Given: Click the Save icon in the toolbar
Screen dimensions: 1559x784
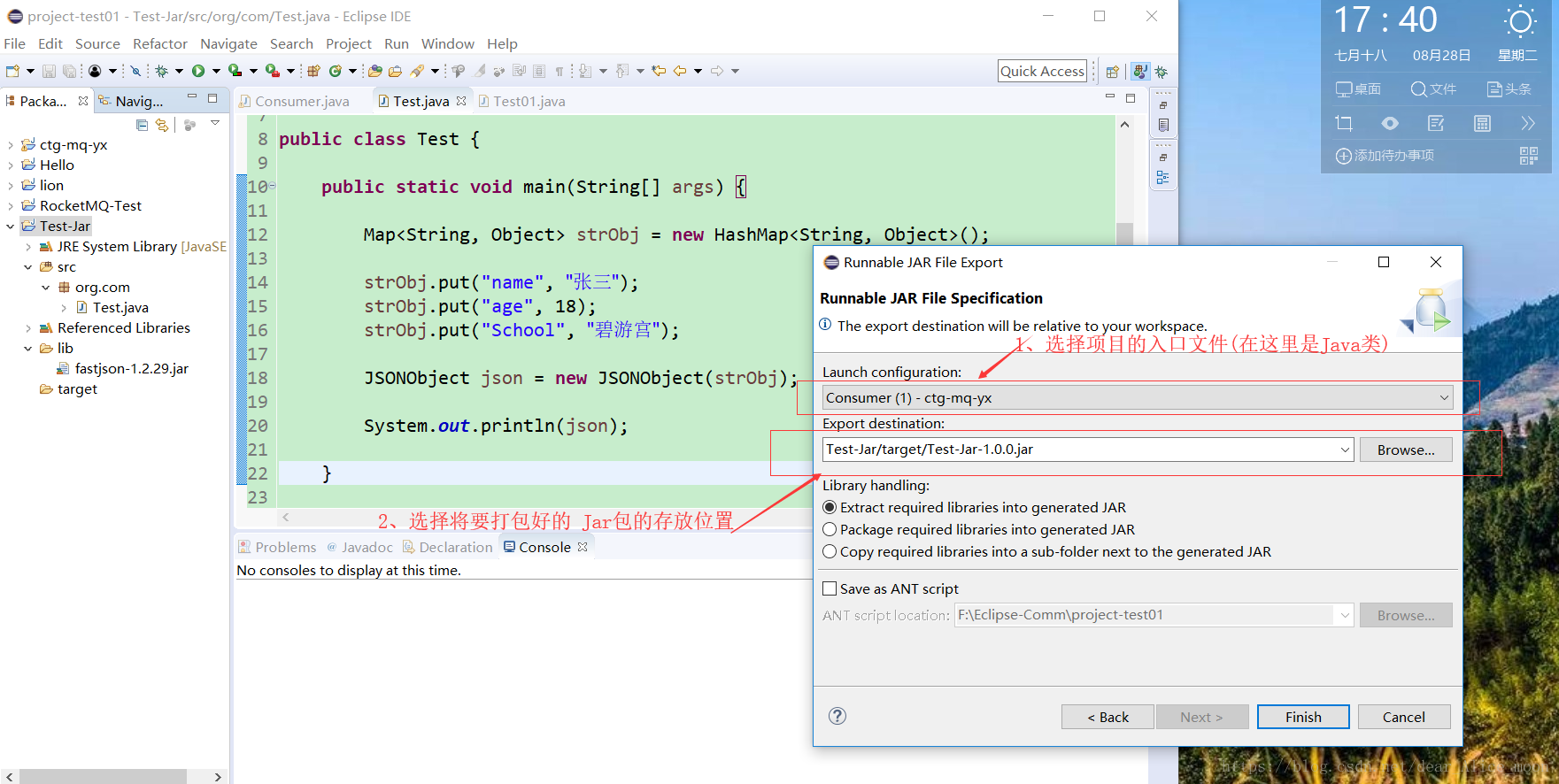Looking at the screenshot, I should pos(49,71).
